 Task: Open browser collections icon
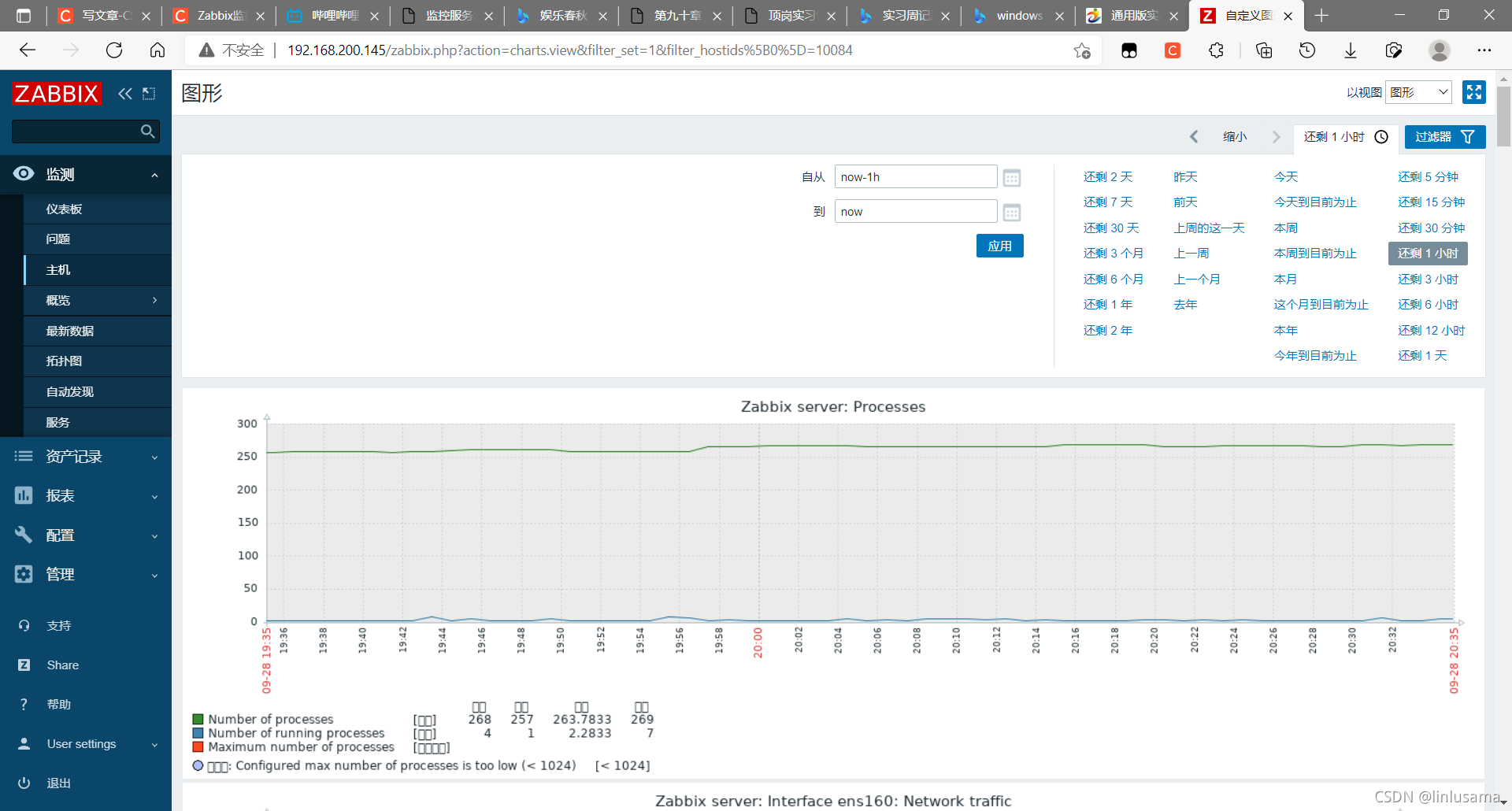point(1264,50)
